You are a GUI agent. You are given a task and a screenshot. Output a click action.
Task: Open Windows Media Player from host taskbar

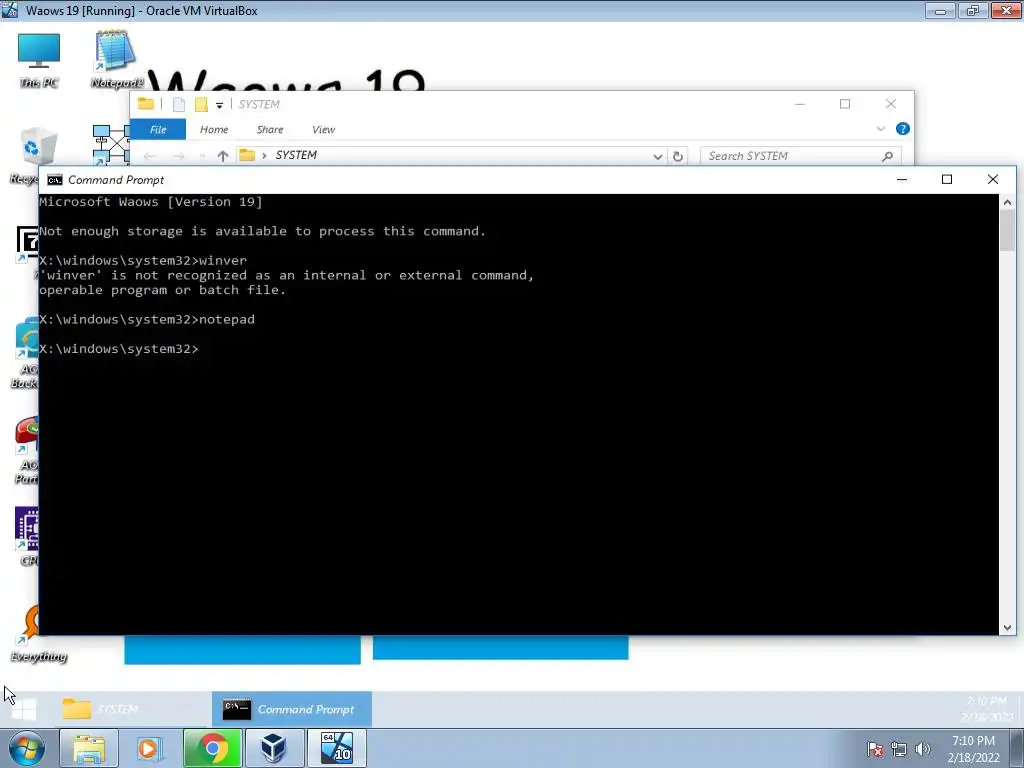pyautogui.click(x=150, y=748)
